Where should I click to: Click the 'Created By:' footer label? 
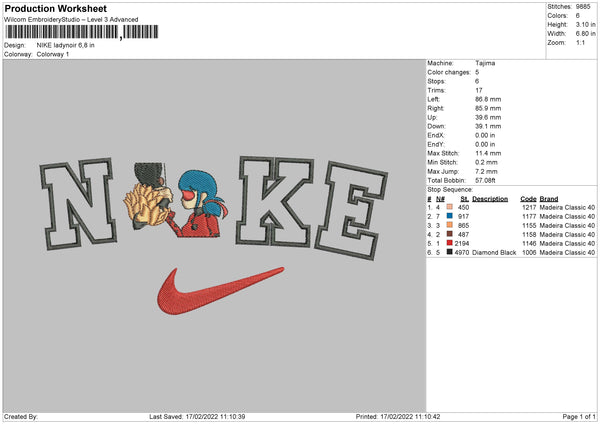21,416
